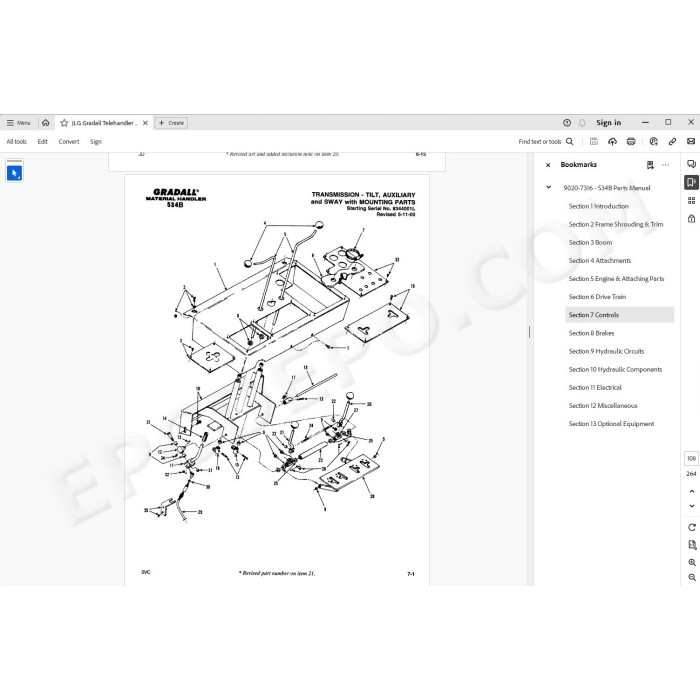Open 9020-7316 - 534B Parts Manual bookmark

pyautogui.click(x=607, y=188)
